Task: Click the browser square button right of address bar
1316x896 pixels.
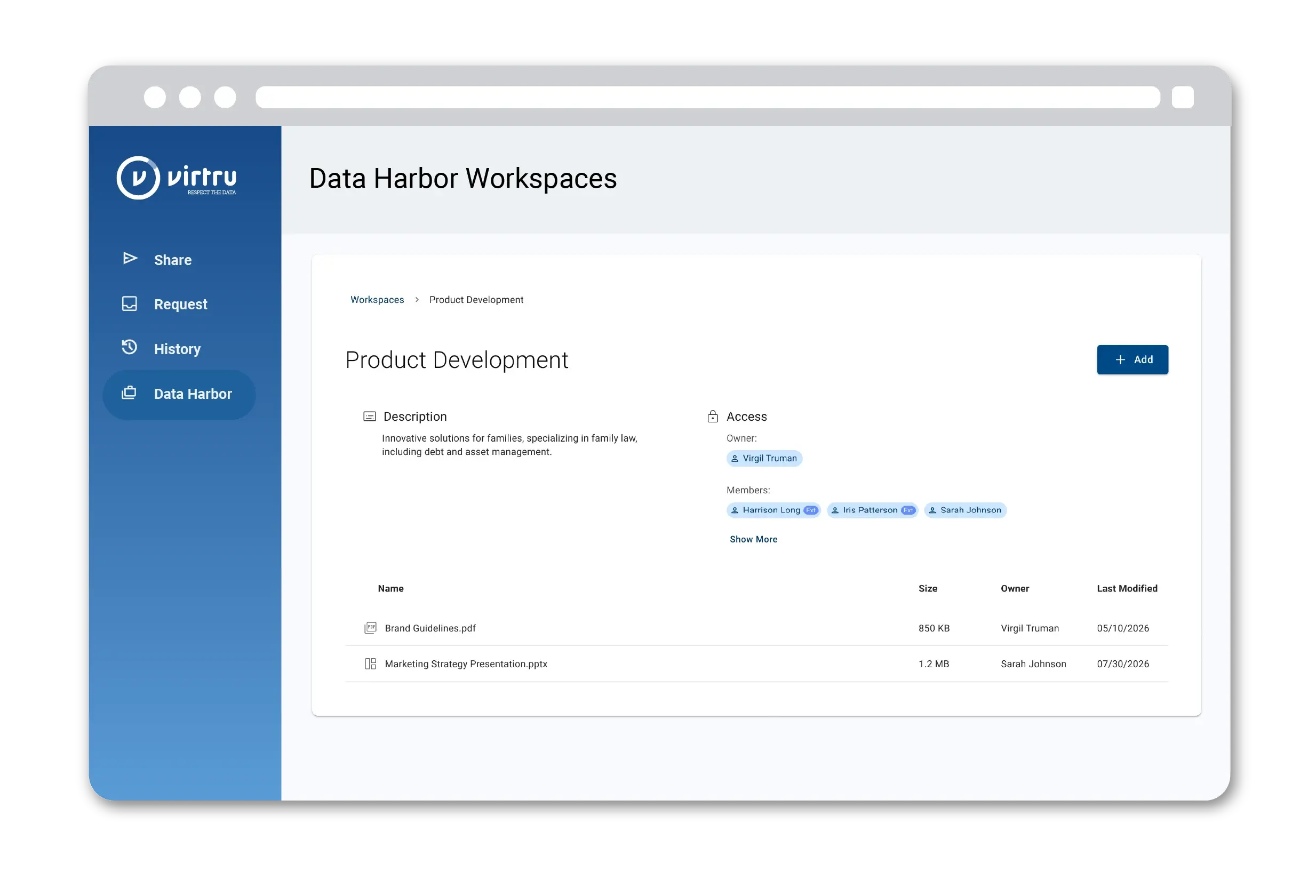Action: point(1183,98)
